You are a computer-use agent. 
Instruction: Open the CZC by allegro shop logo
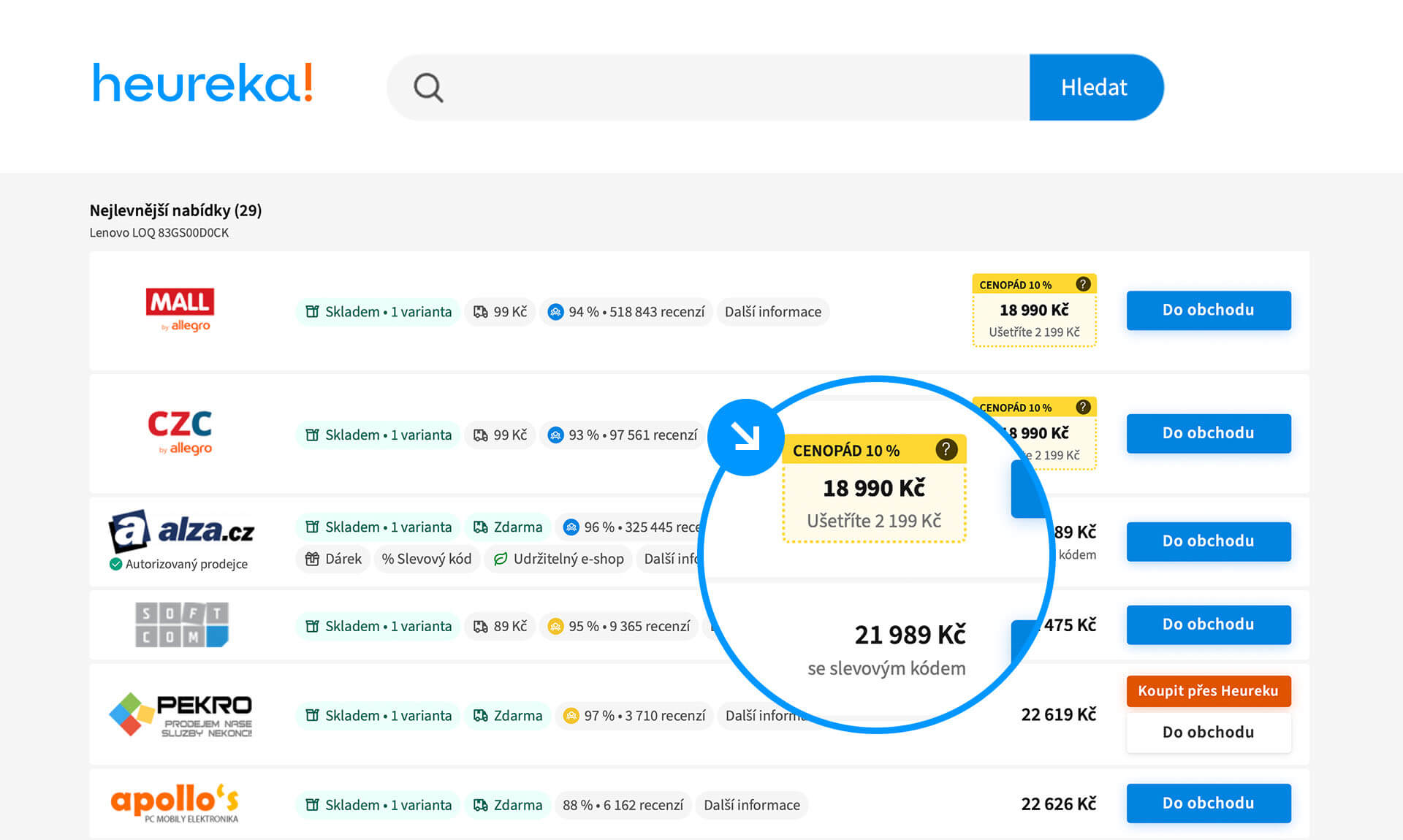click(x=180, y=432)
